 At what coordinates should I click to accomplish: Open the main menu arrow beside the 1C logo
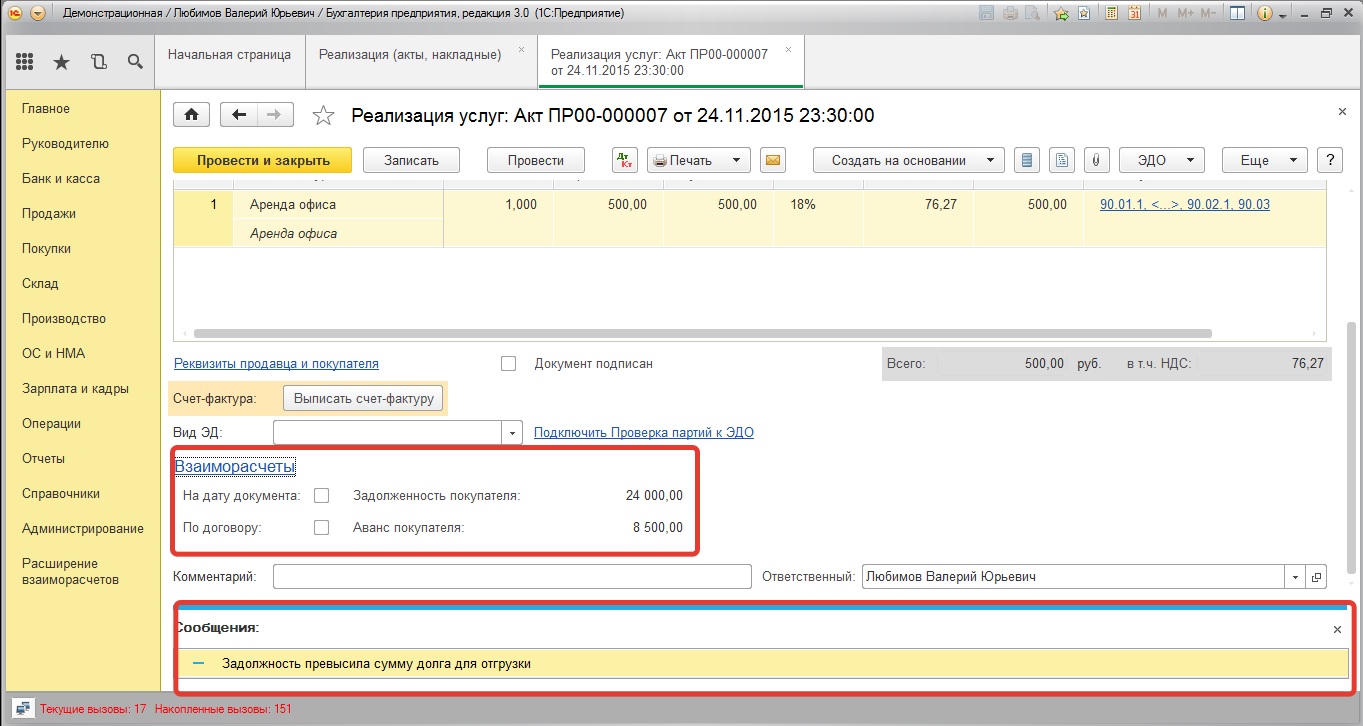coord(38,14)
